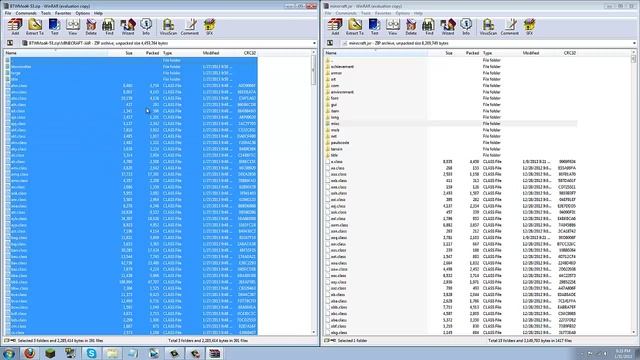This screenshot has width=640, height=360.
Task: Run VirusScan in left zip window
Action: coord(168,27)
